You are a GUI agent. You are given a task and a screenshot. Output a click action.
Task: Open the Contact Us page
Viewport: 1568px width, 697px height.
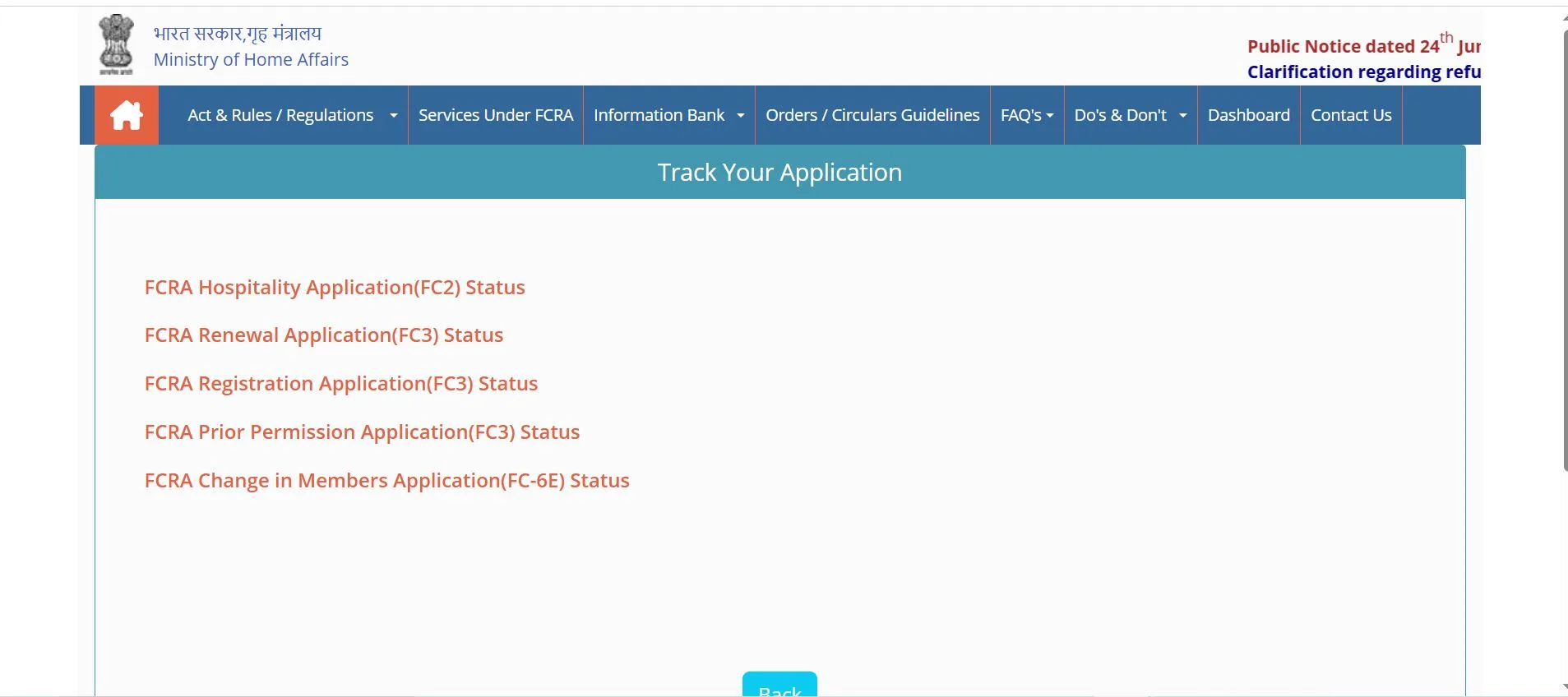[1350, 115]
